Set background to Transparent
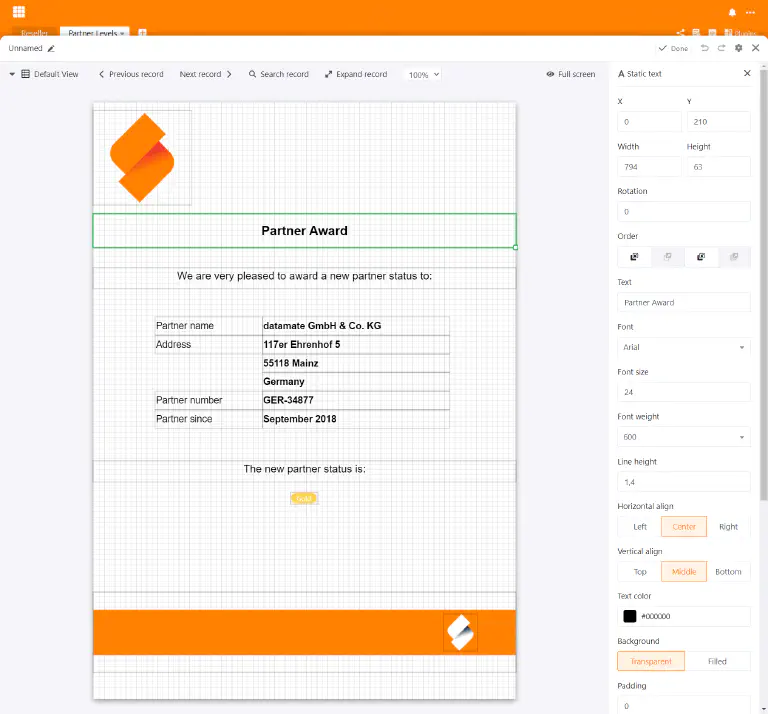 coord(651,662)
